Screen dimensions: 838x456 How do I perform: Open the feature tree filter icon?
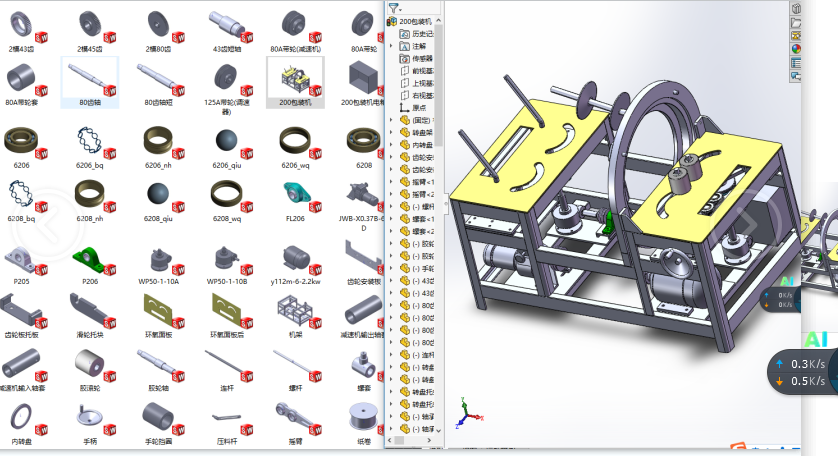(394, 8)
